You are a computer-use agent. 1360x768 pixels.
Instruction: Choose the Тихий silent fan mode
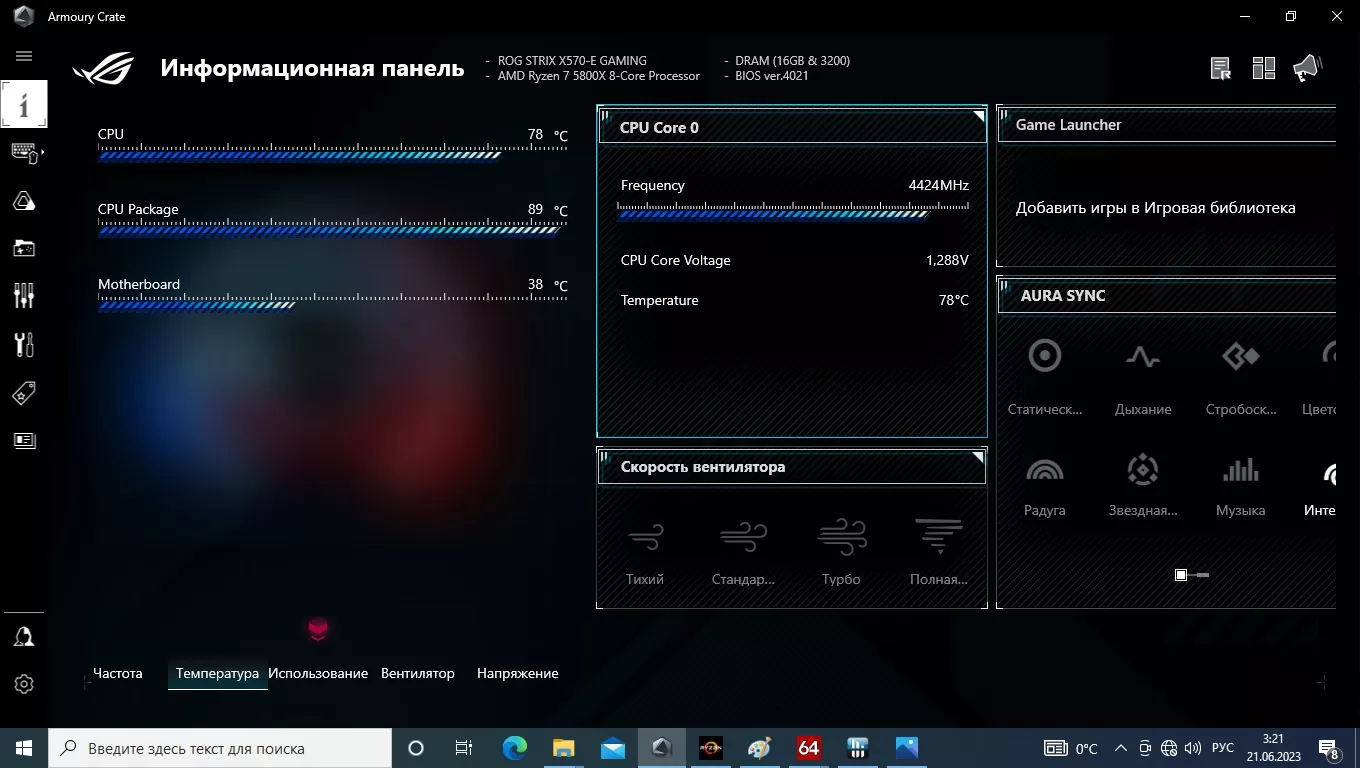(645, 552)
